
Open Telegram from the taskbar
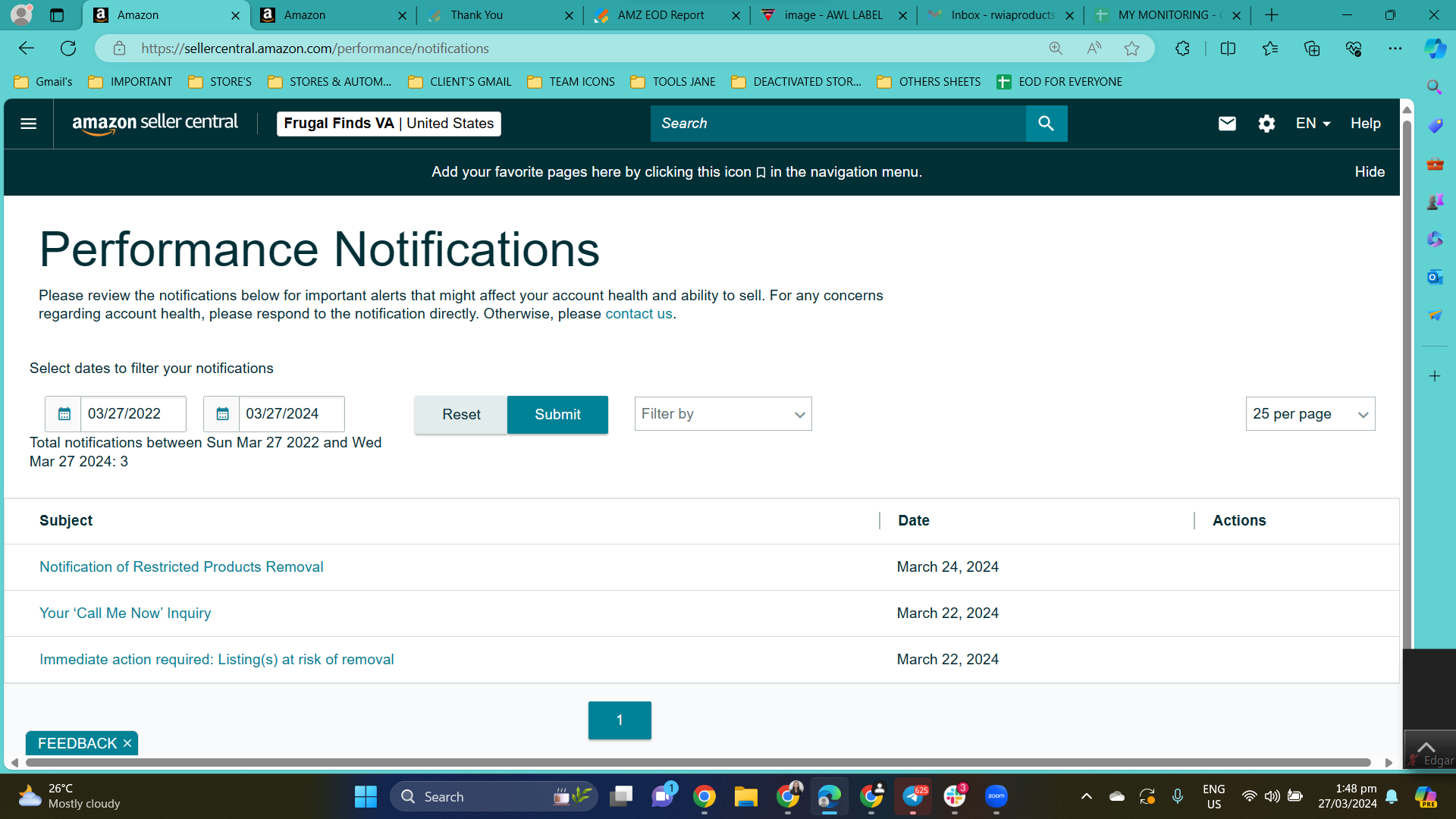[x=913, y=796]
